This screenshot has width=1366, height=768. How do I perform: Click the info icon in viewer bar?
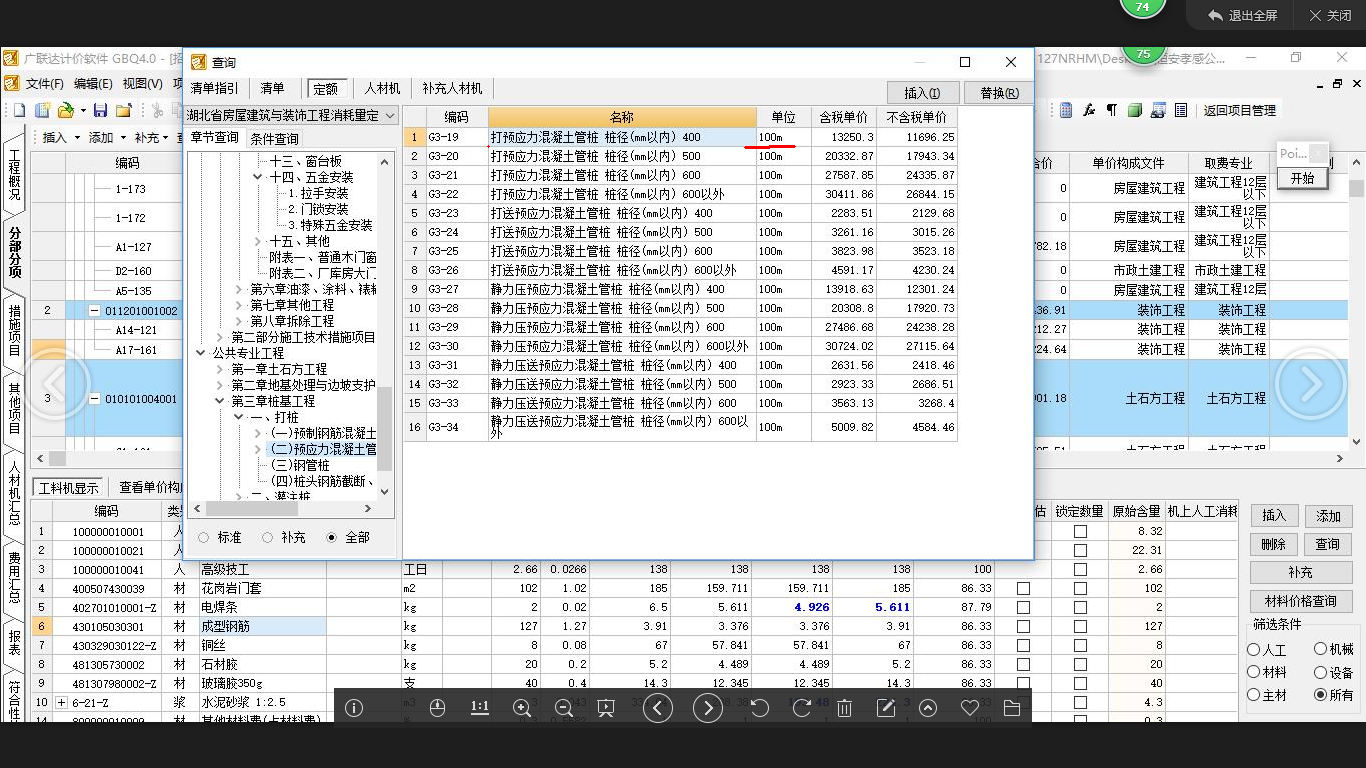click(354, 708)
